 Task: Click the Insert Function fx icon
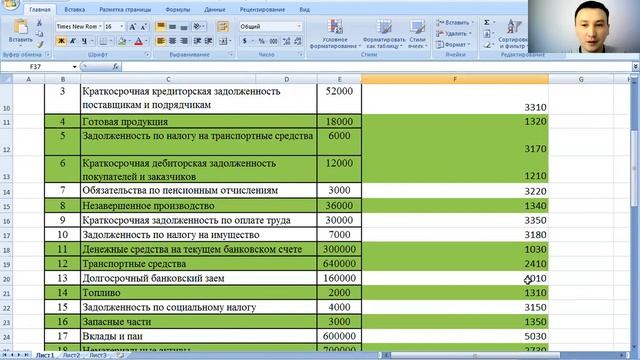click(x=116, y=67)
